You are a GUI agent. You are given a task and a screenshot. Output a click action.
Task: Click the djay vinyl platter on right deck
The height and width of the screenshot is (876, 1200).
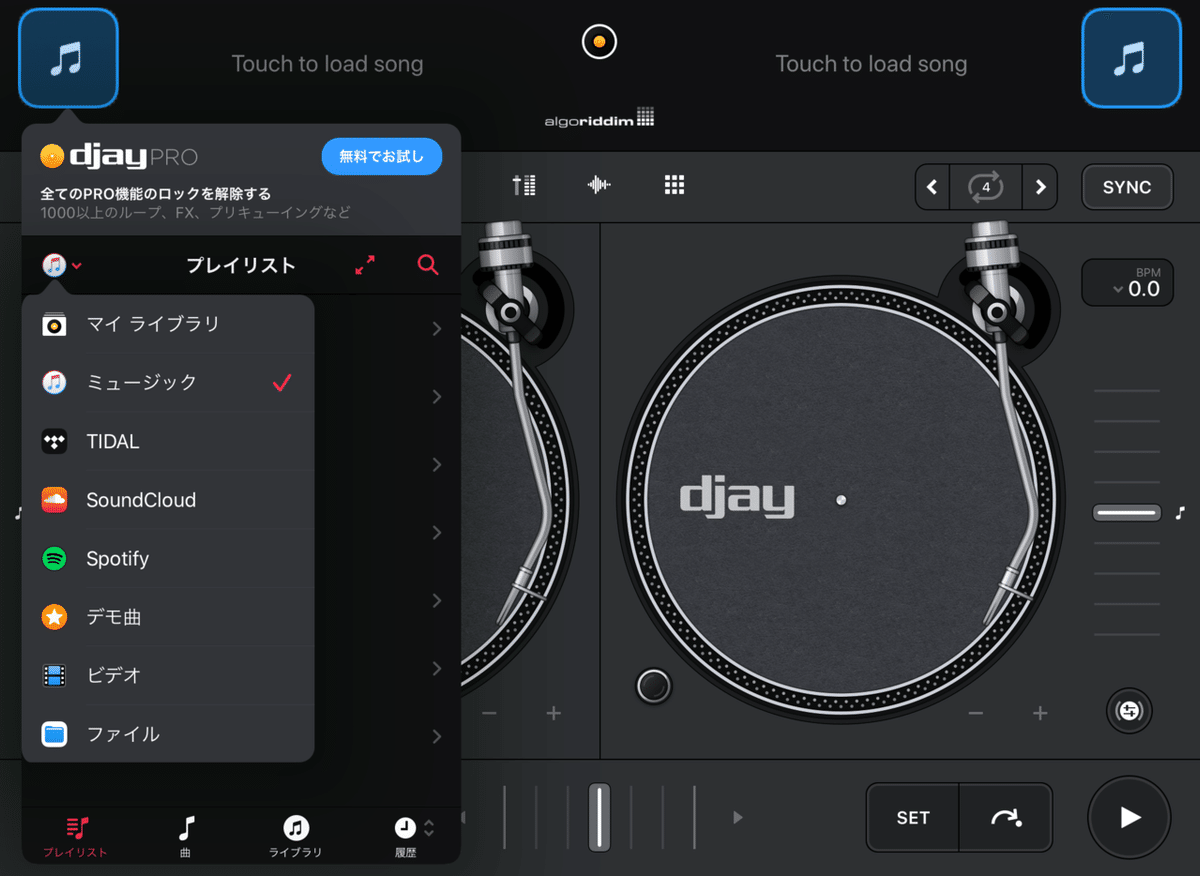point(840,500)
